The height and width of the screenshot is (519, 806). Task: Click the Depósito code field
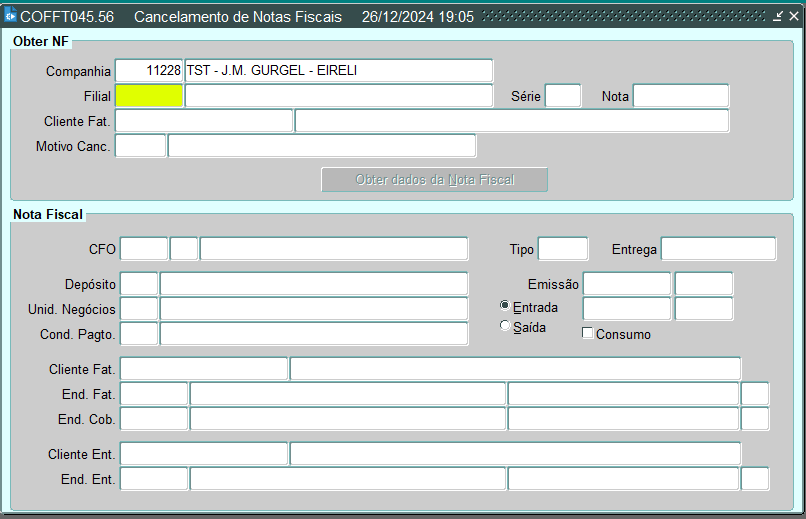click(x=139, y=284)
